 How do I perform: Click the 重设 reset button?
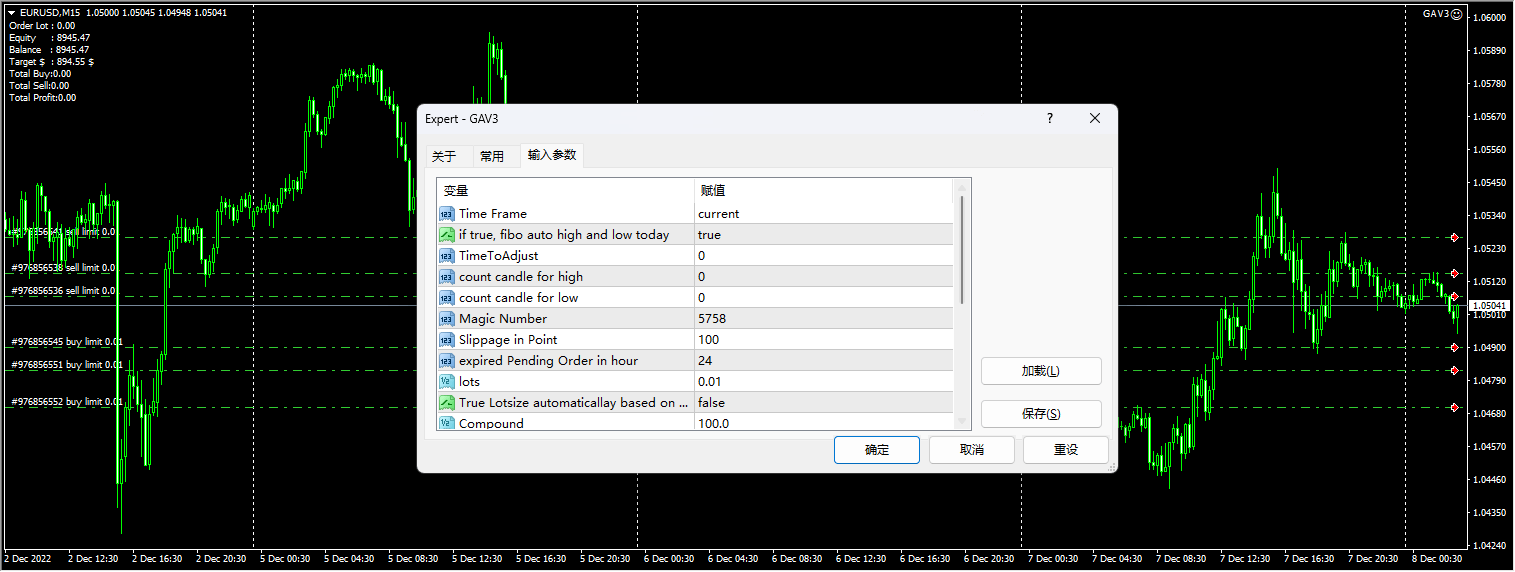[x=1066, y=450]
